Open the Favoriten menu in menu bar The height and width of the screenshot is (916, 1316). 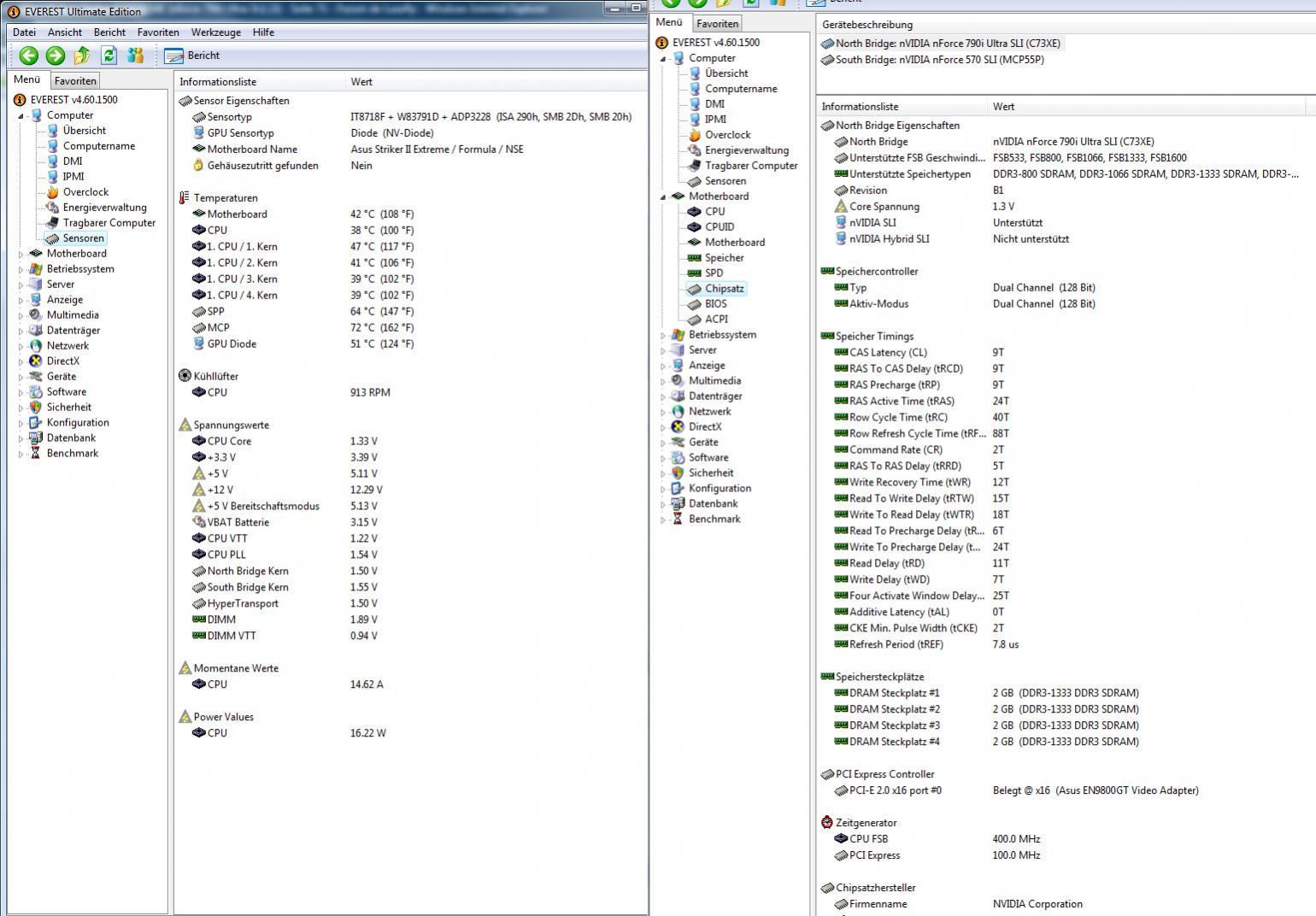tap(158, 32)
